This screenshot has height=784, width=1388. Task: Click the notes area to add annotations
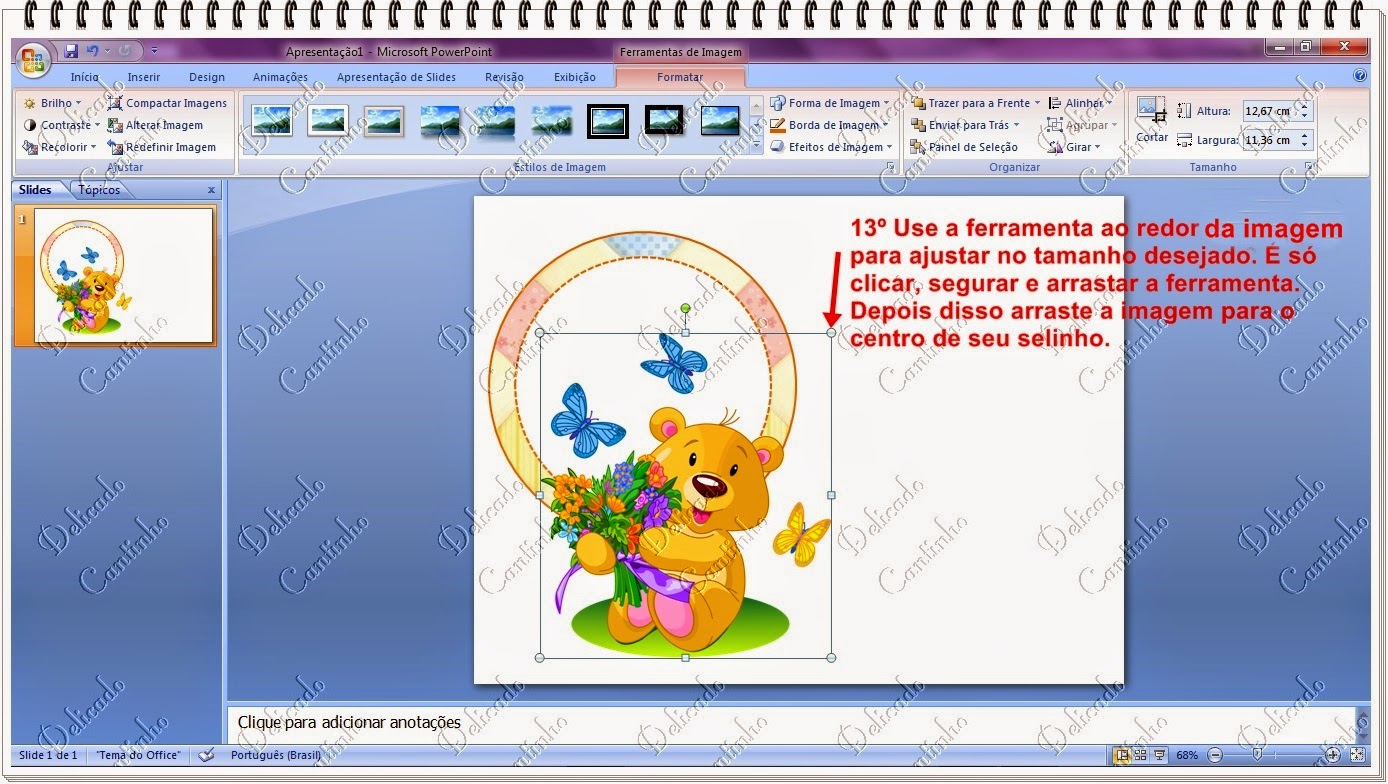[790, 722]
